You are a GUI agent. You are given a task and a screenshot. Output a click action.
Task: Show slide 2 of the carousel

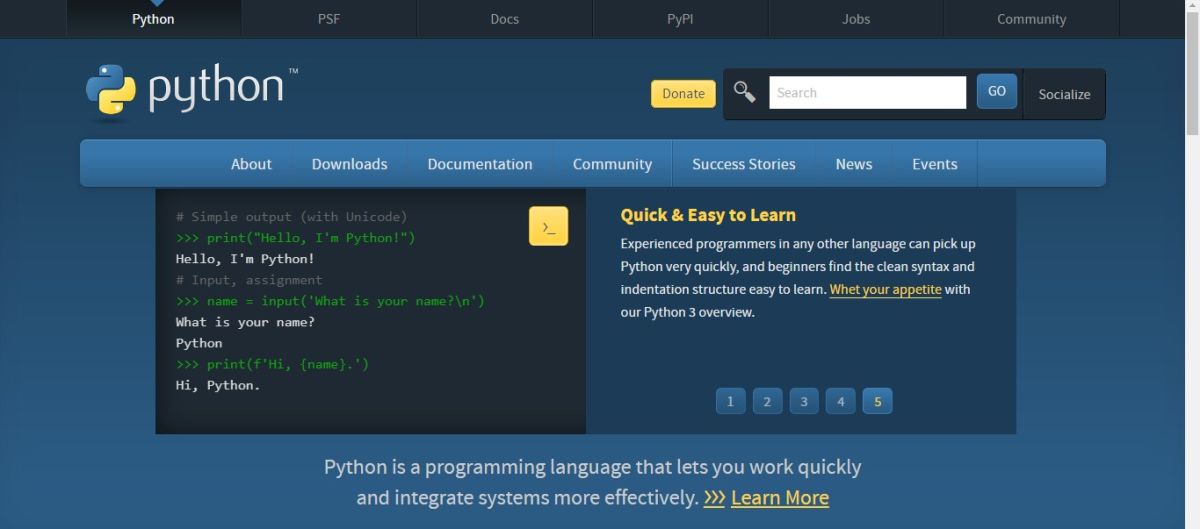(767, 401)
